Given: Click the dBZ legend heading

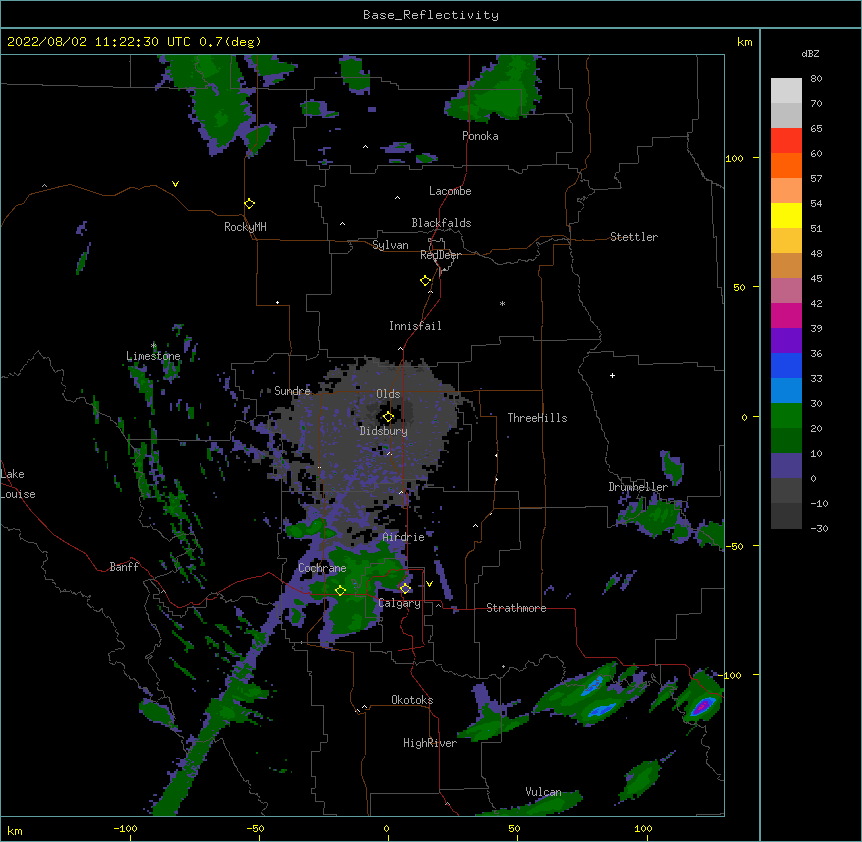Looking at the screenshot, I should tap(810, 53).
